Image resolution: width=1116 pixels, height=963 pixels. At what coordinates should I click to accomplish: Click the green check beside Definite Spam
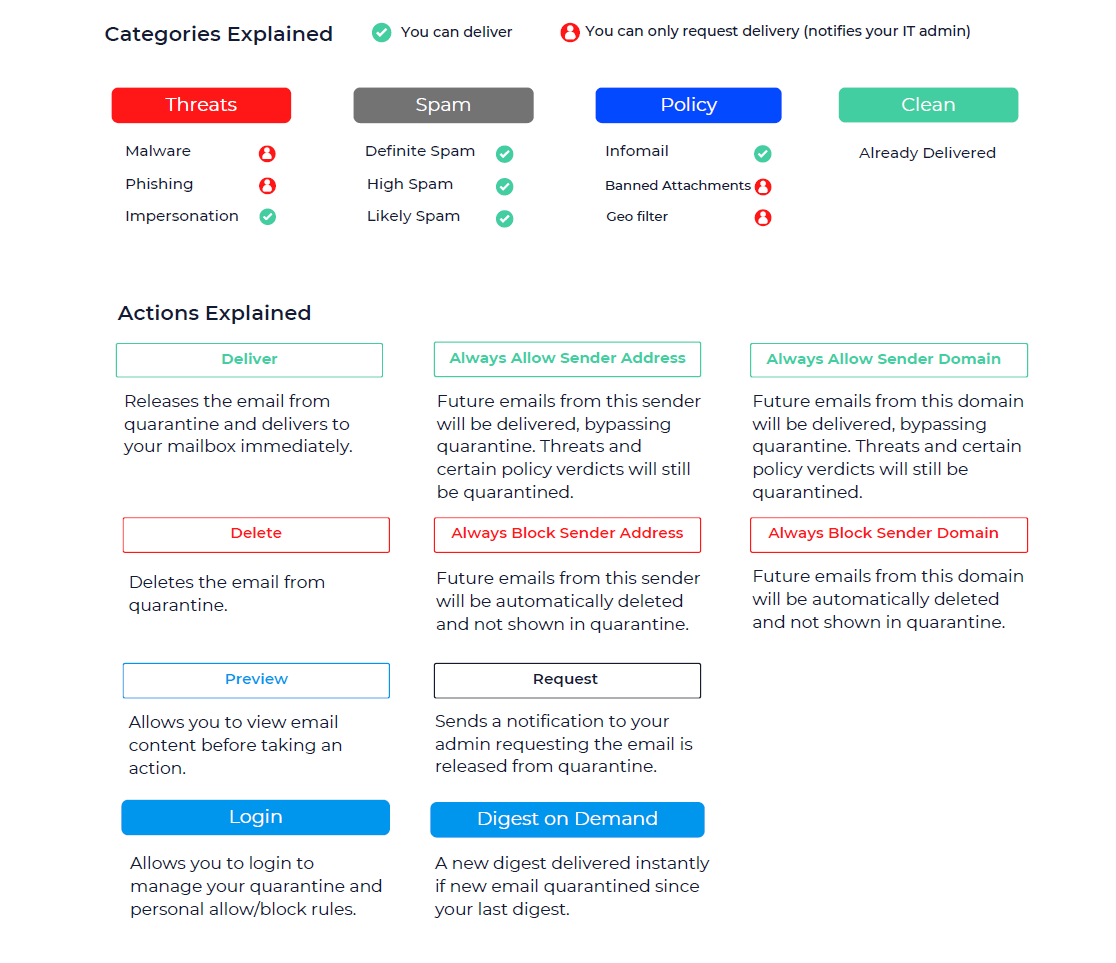[x=505, y=154]
